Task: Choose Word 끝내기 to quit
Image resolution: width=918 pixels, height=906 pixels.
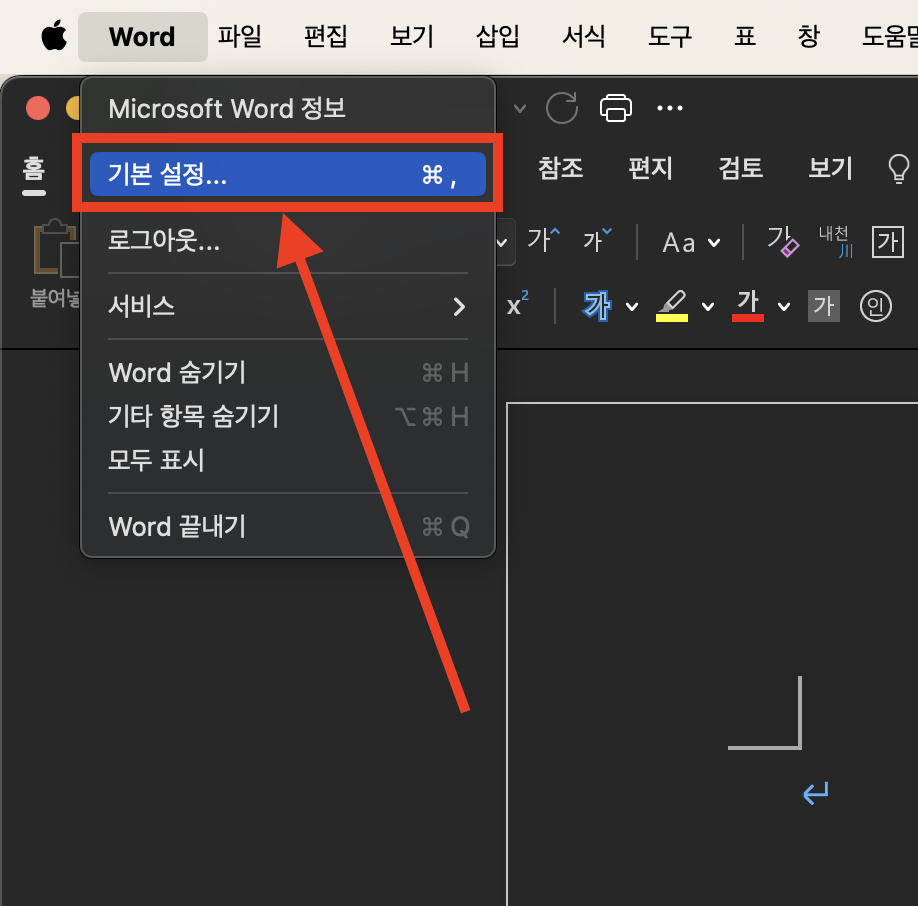Action: point(287,527)
